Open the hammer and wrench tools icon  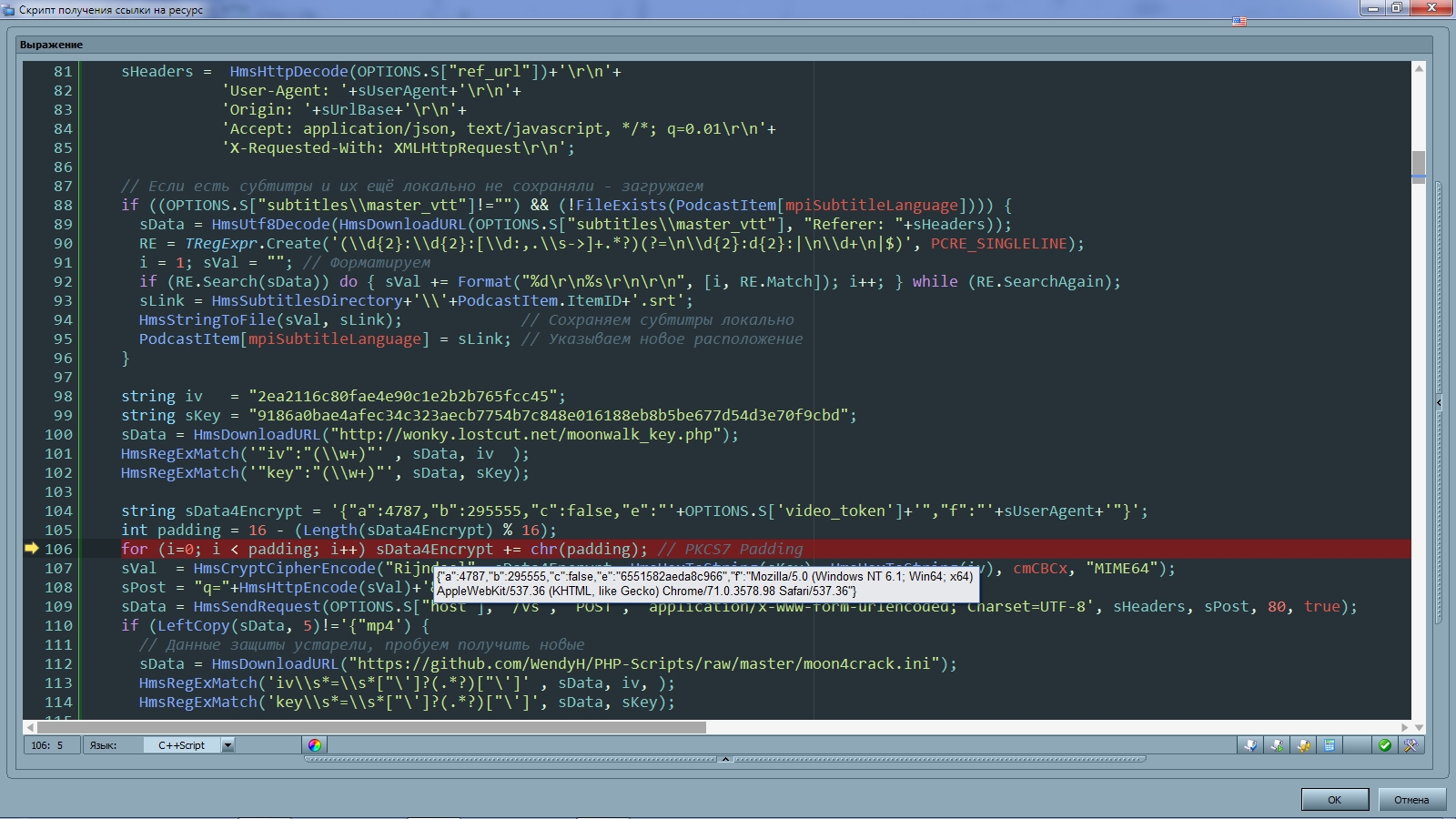pos(1410,745)
